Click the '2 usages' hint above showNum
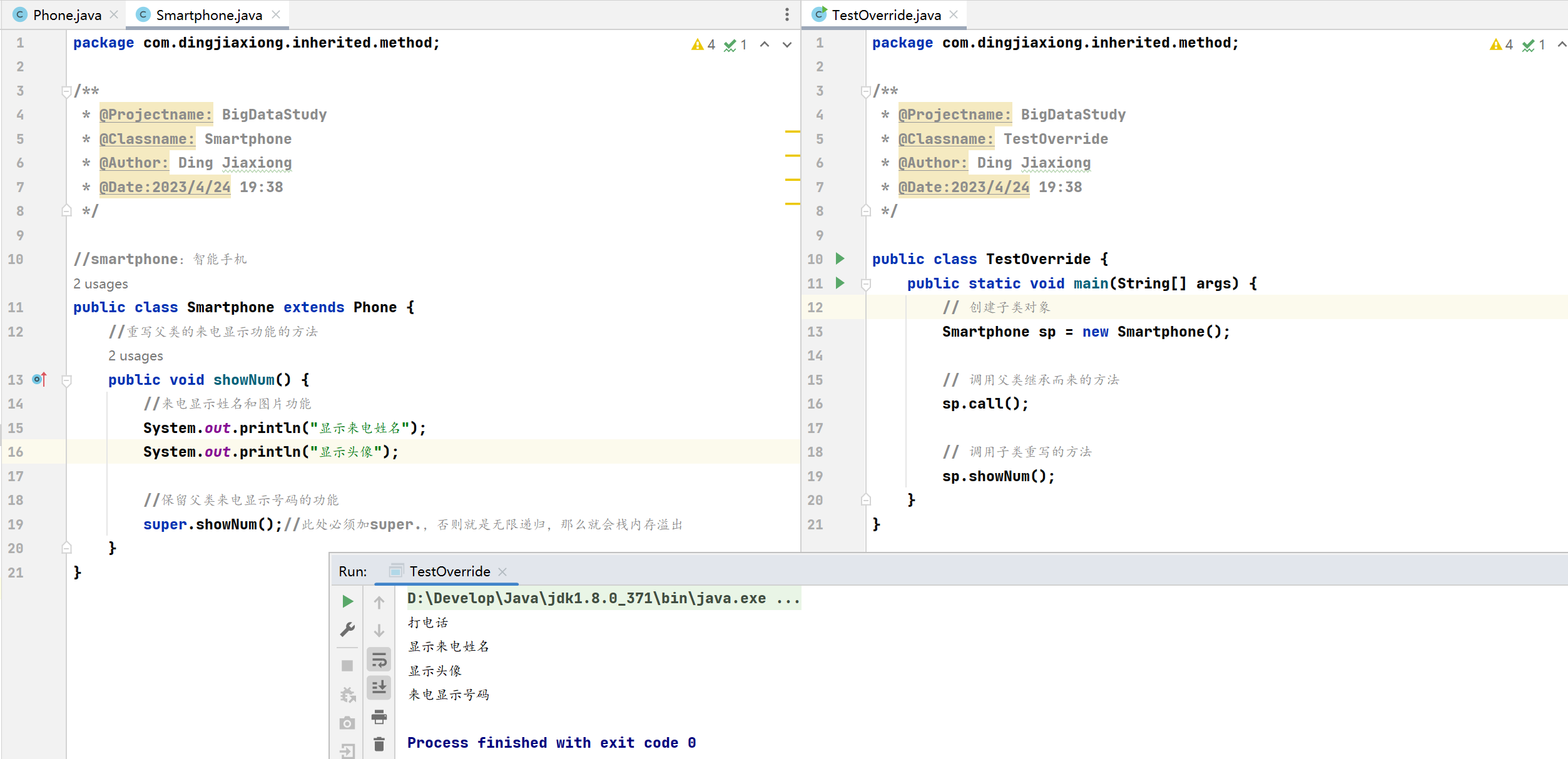 coord(135,356)
